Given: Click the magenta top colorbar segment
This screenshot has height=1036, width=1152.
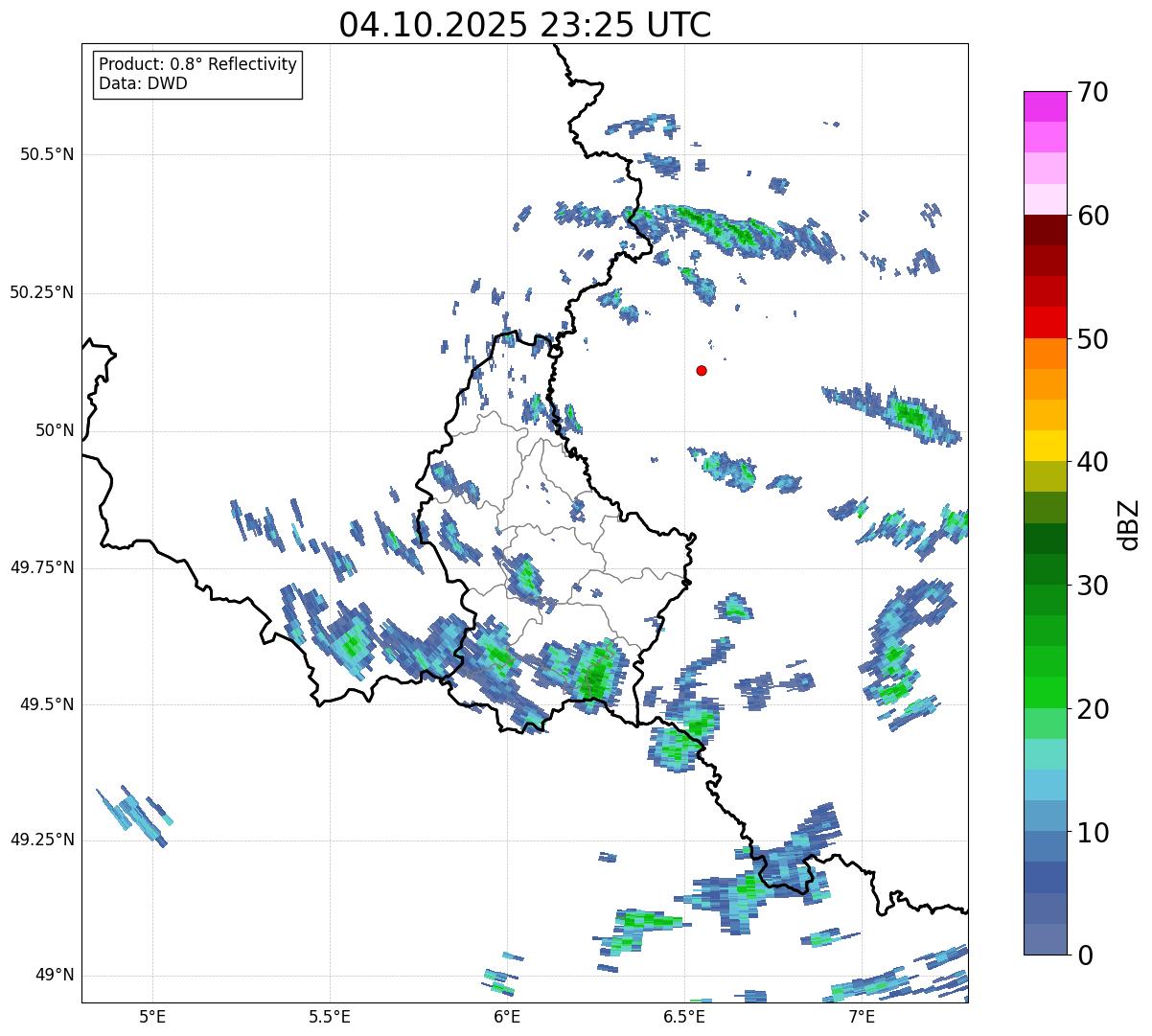Looking at the screenshot, I should coord(1045,106).
